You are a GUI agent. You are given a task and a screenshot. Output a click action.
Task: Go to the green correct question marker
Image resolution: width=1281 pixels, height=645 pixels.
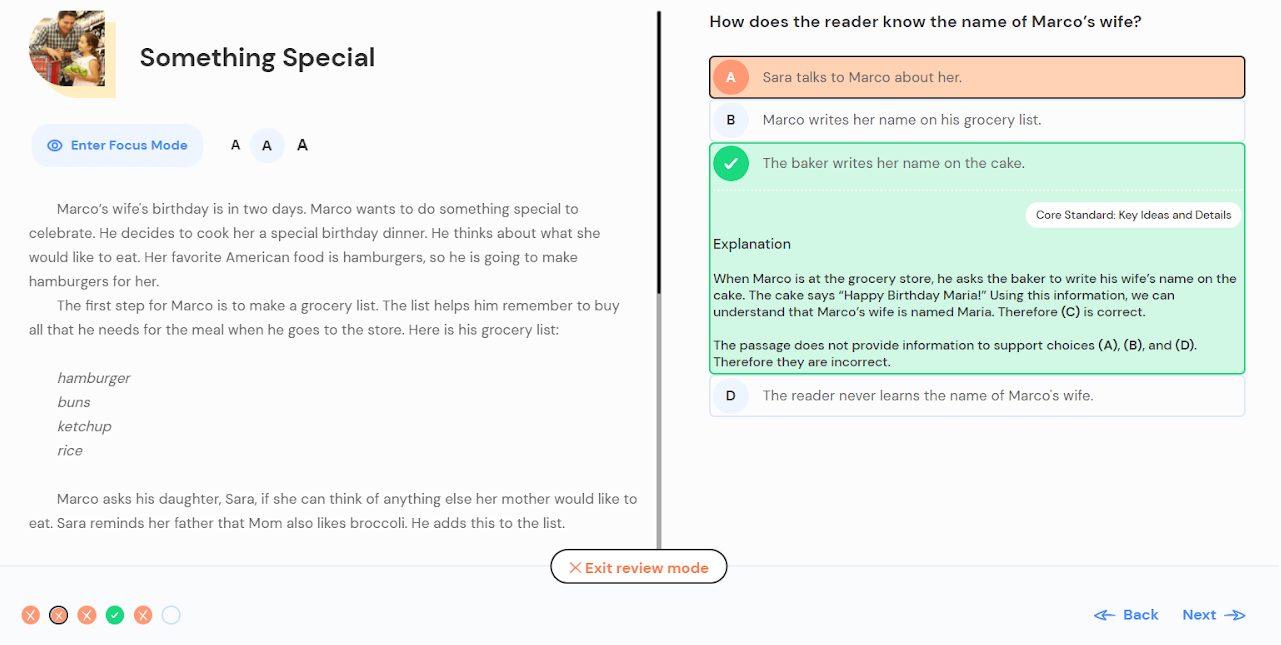[x=115, y=615]
